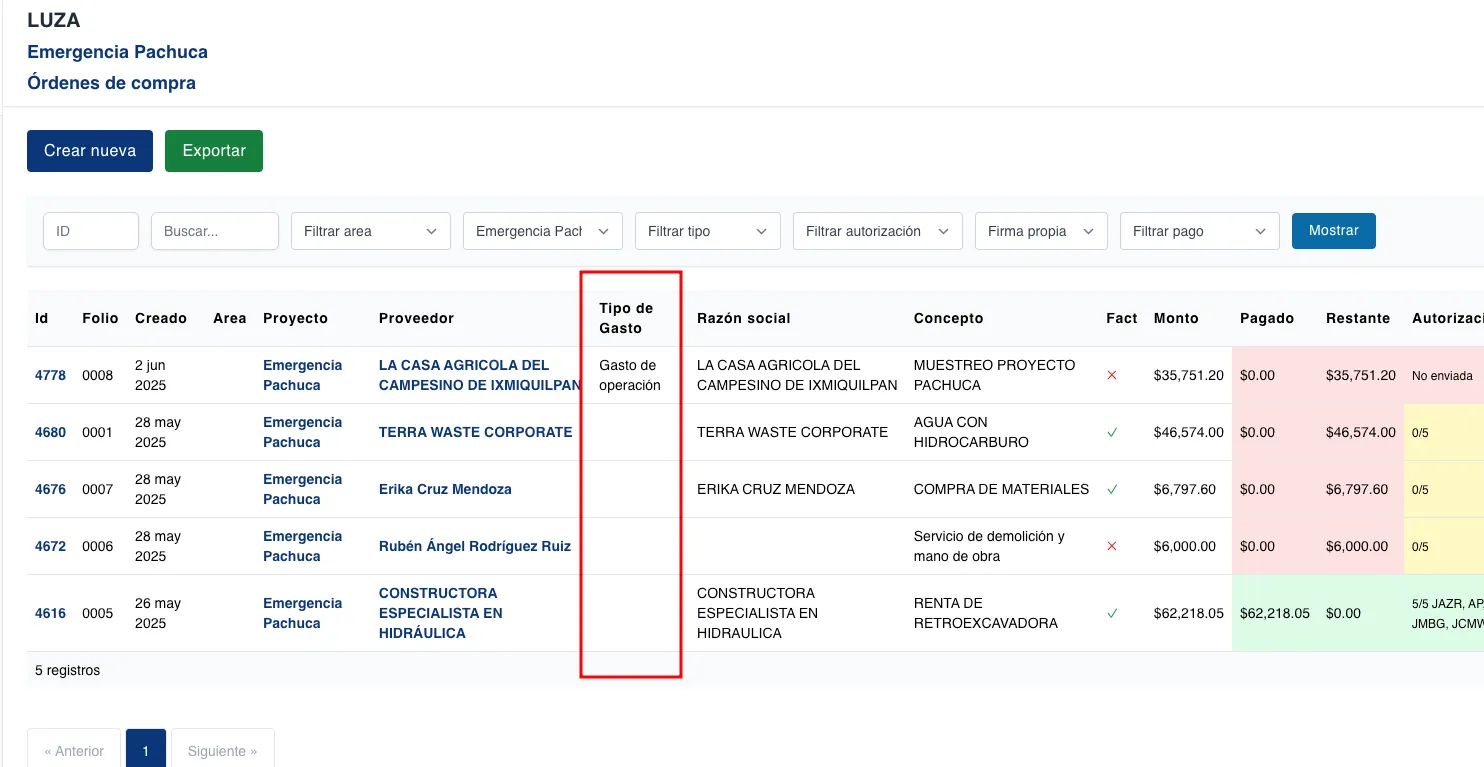This screenshot has height=767, width=1484.
Task: Click the red X Fact icon for order 4778
Action: click(1111, 376)
